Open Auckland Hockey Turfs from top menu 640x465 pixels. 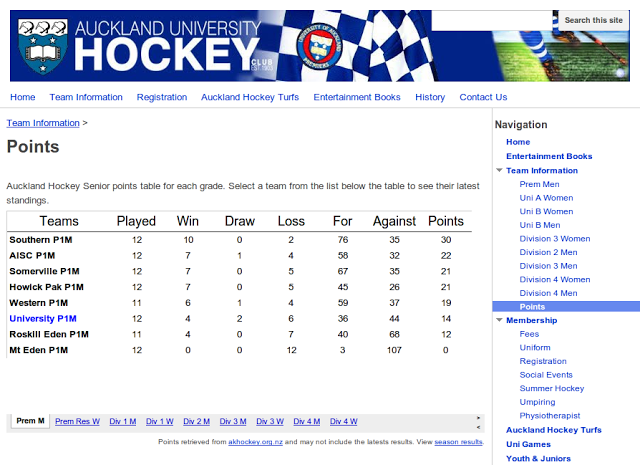250,97
